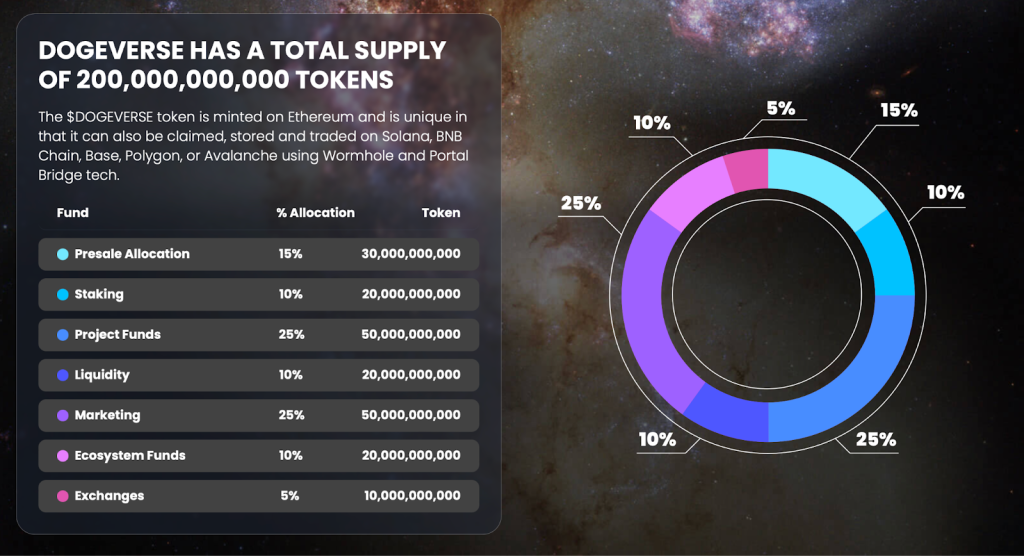
Task: Click the 'DOGEVERSE HAS A TOTAL SUPPLY' heading
Action: [x=242, y=50]
